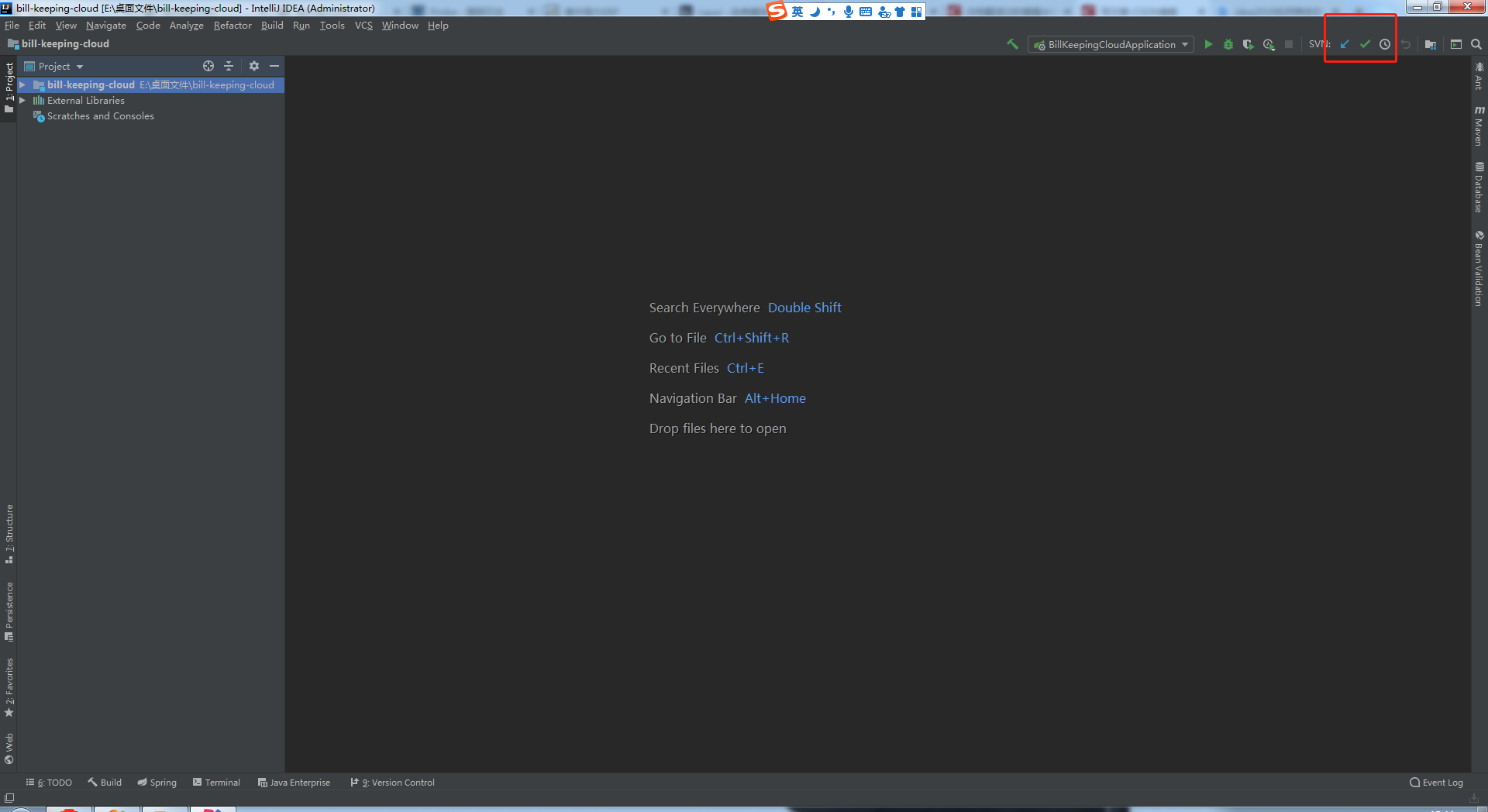This screenshot has height=812, width=1488.
Task: Click the Rollback/revert arrow icon
Action: (1406, 44)
